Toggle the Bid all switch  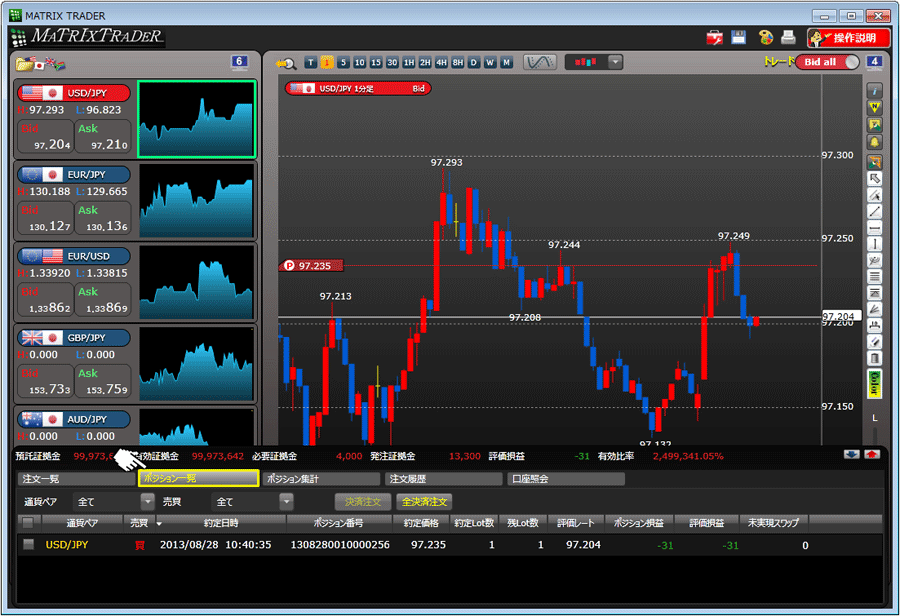[827, 62]
